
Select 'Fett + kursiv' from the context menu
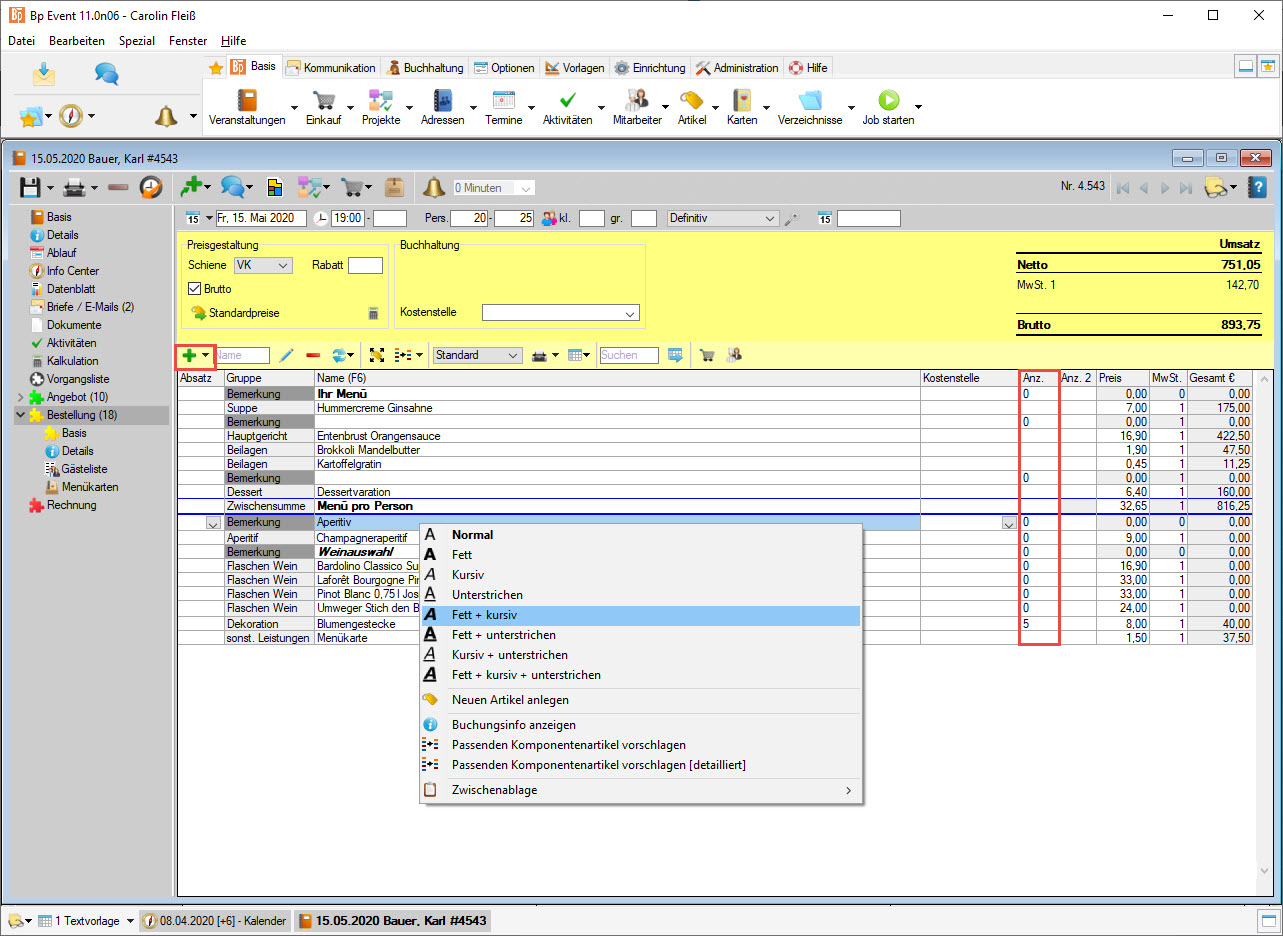click(484, 615)
